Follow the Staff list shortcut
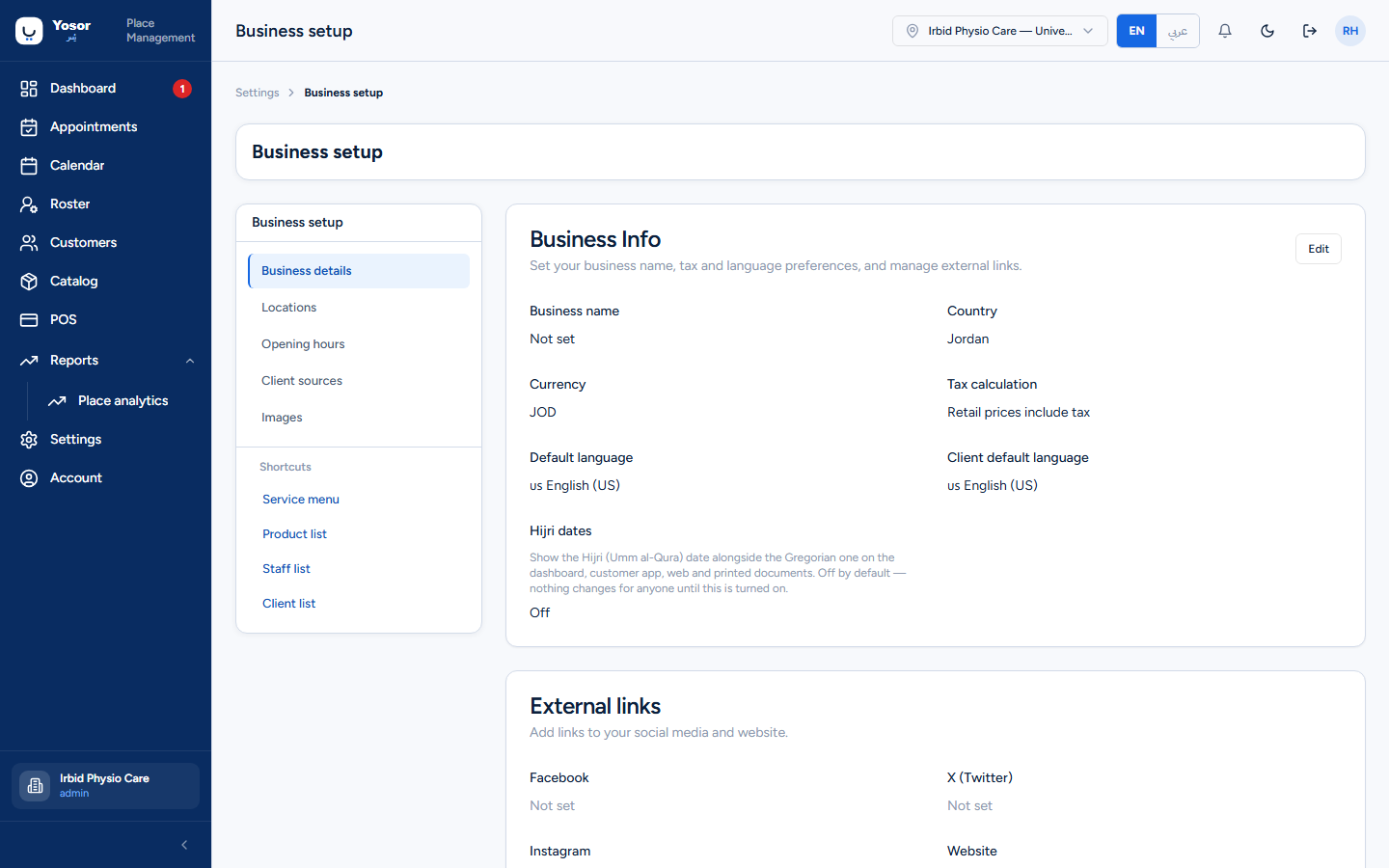Viewport: 1389px width, 868px height. [286, 569]
